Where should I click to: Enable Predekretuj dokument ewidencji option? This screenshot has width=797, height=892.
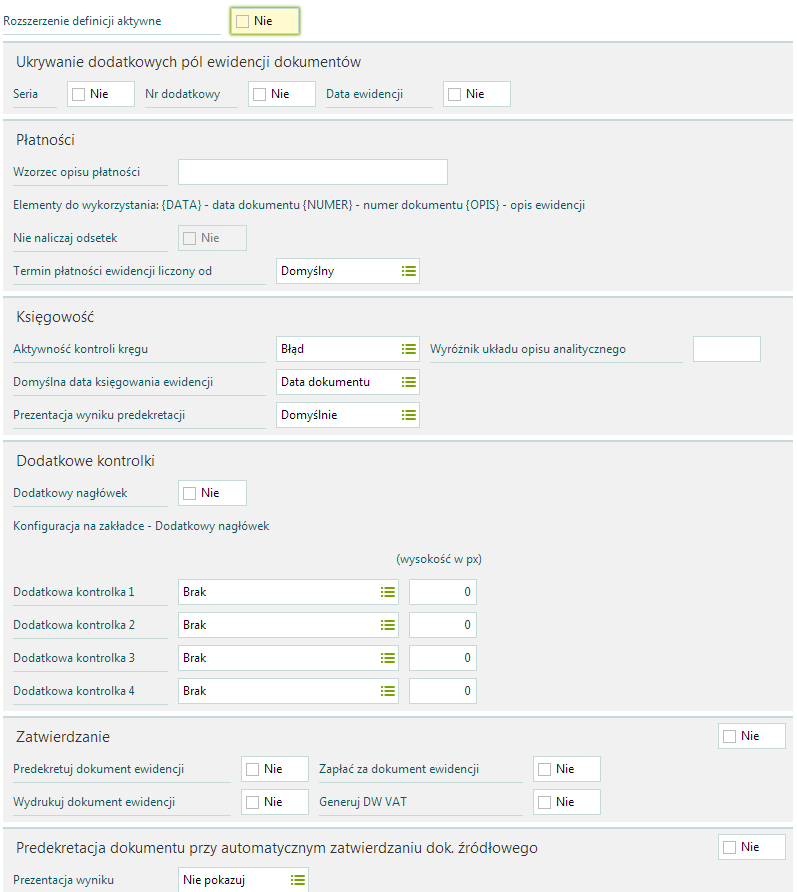click(253, 769)
